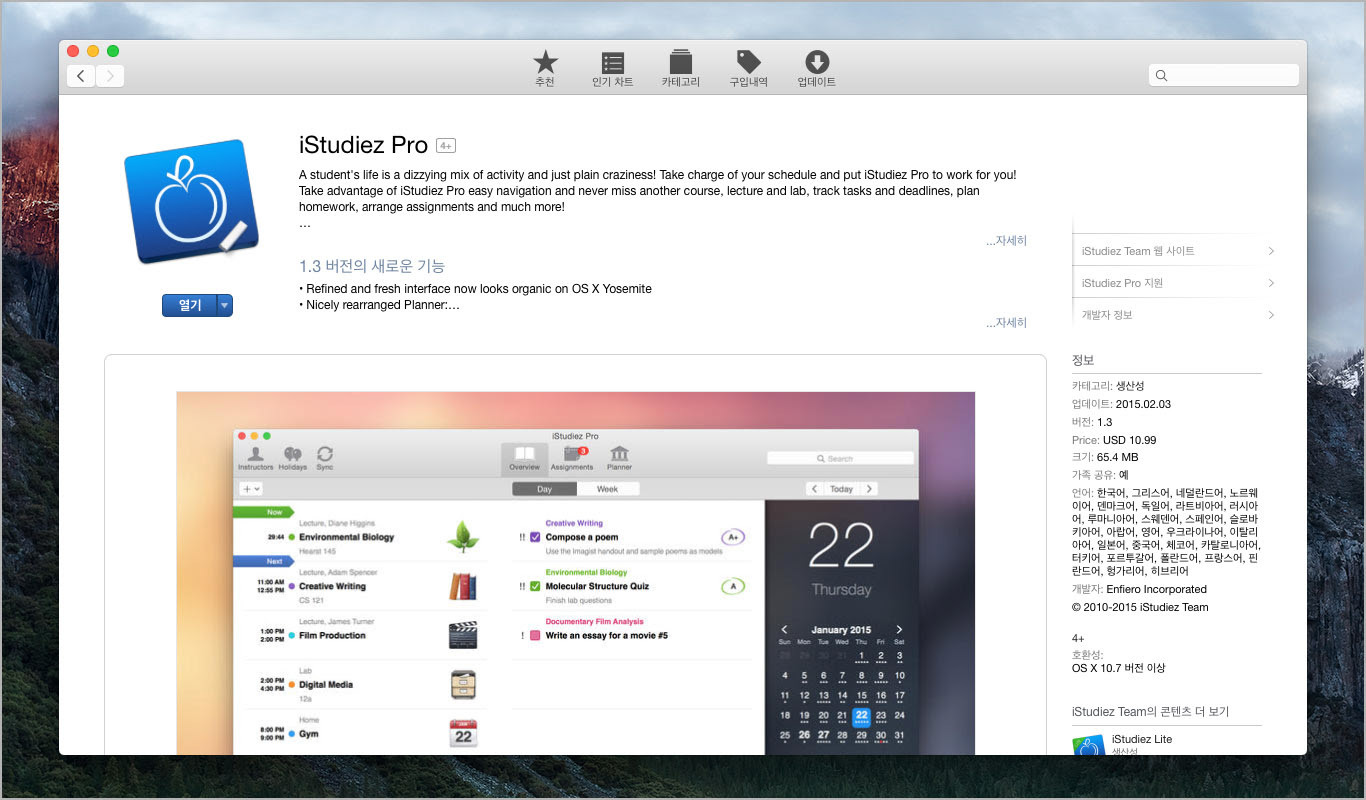Click the "Enfiero Incorporated" developer name
The height and width of the screenshot is (800, 1366).
[x=1156, y=589]
